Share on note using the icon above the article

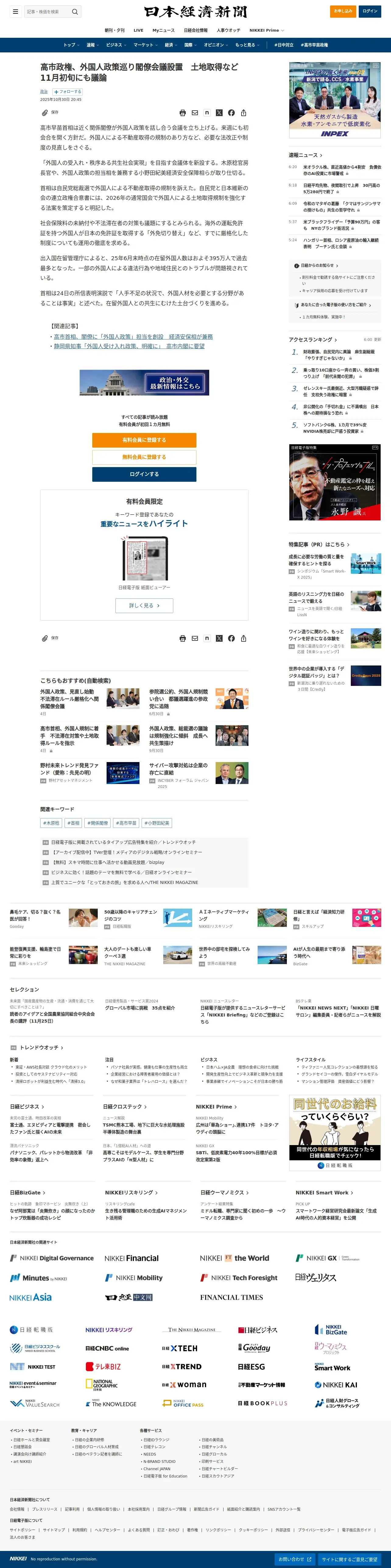[x=207, y=113]
